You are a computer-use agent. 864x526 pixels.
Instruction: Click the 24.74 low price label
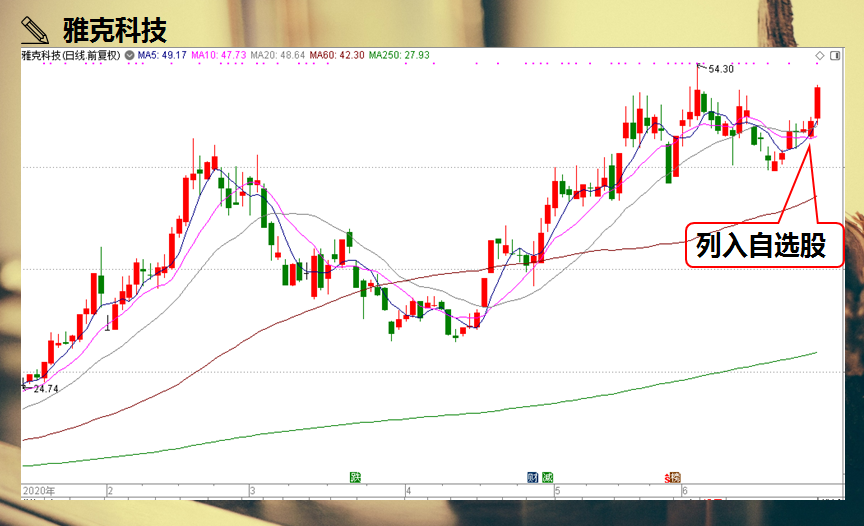click(x=46, y=389)
